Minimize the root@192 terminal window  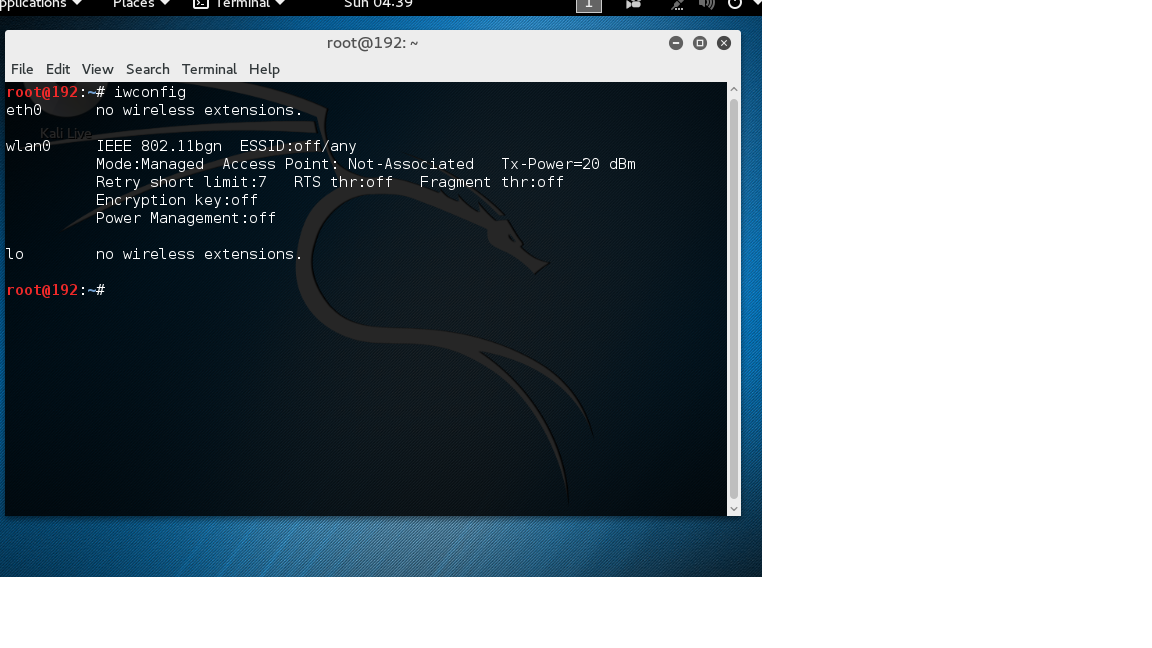676,43
